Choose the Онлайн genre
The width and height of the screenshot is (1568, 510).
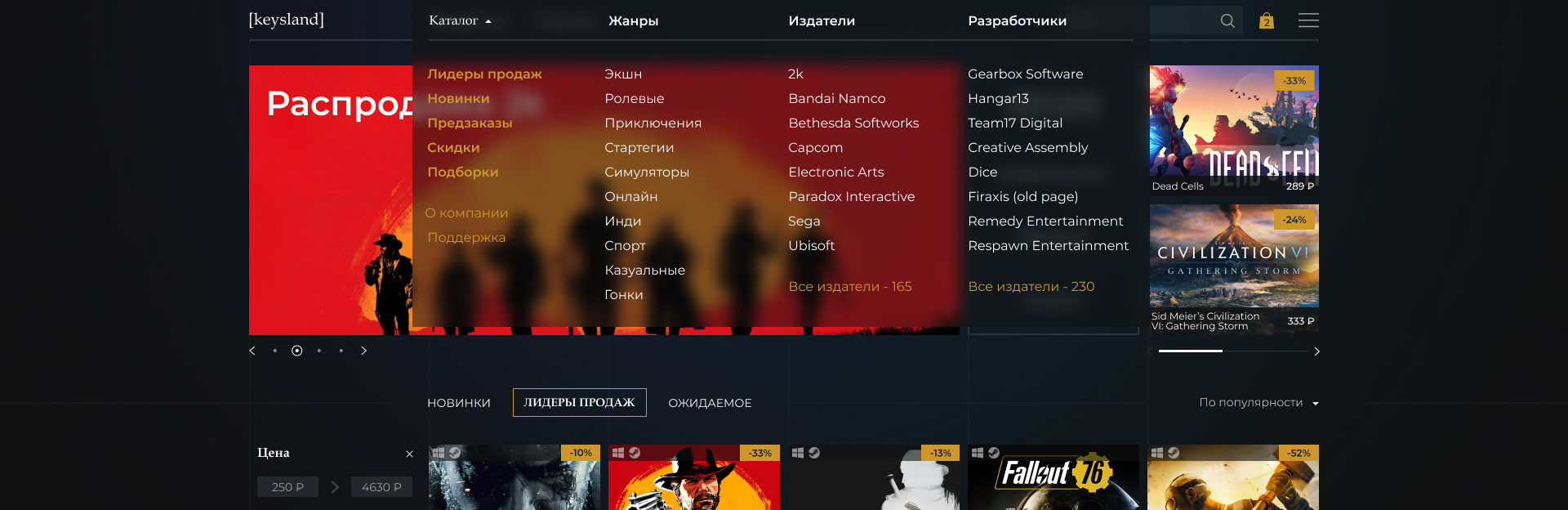point(630,196)
